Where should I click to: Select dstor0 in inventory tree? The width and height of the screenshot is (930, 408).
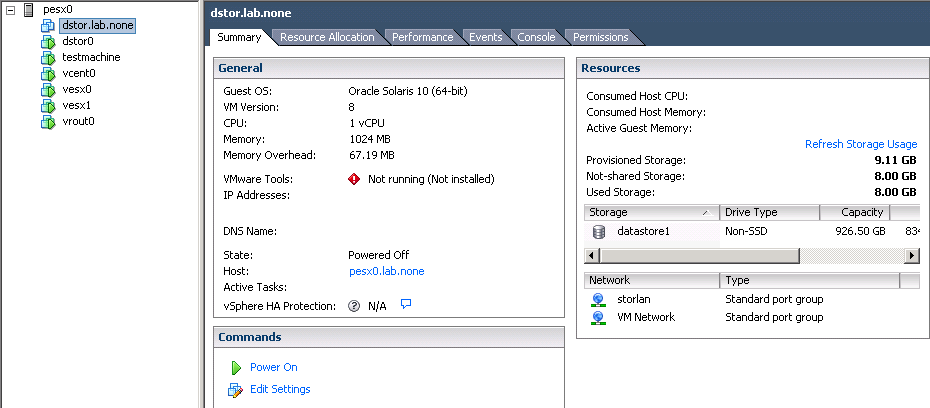click(78, 42)
